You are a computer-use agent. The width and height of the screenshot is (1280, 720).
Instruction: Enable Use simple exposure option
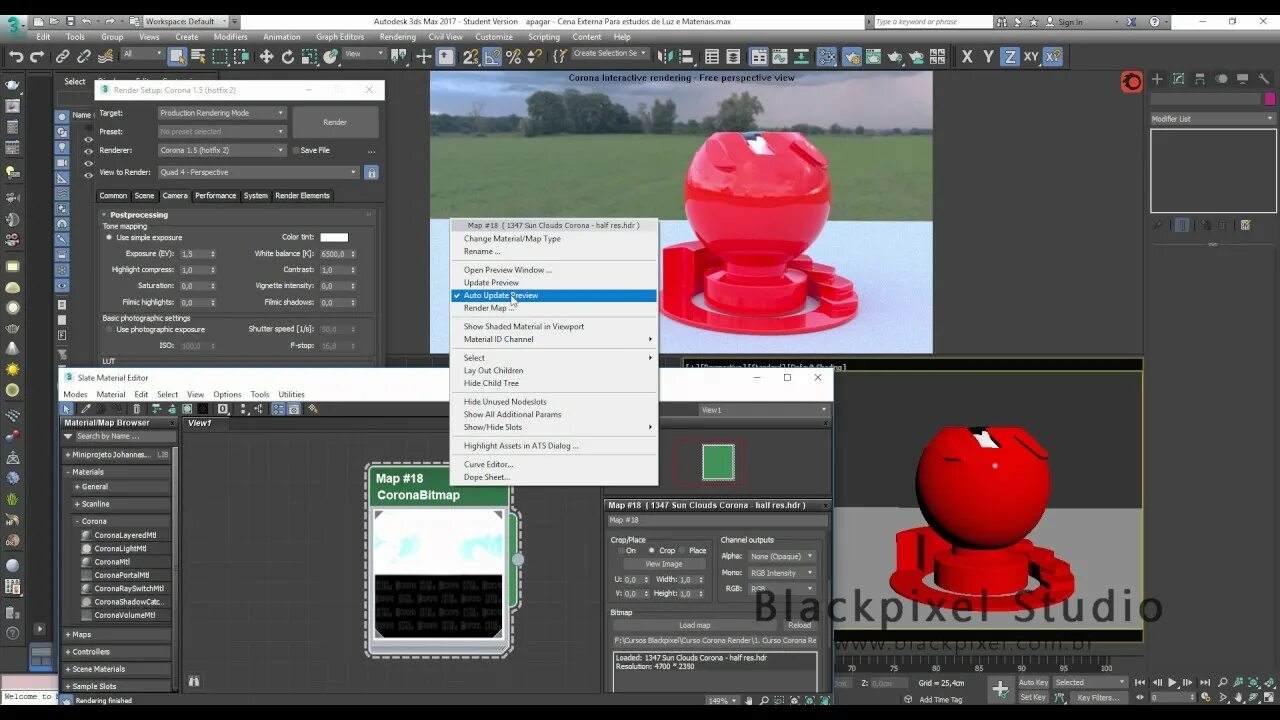tap(109, 238)
